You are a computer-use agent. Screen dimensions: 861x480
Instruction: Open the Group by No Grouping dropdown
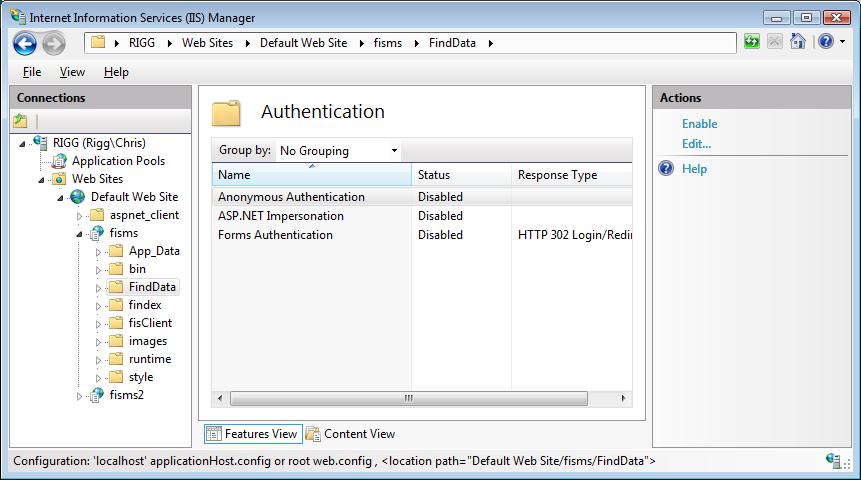pyautogui.click(x=338, y=150)
